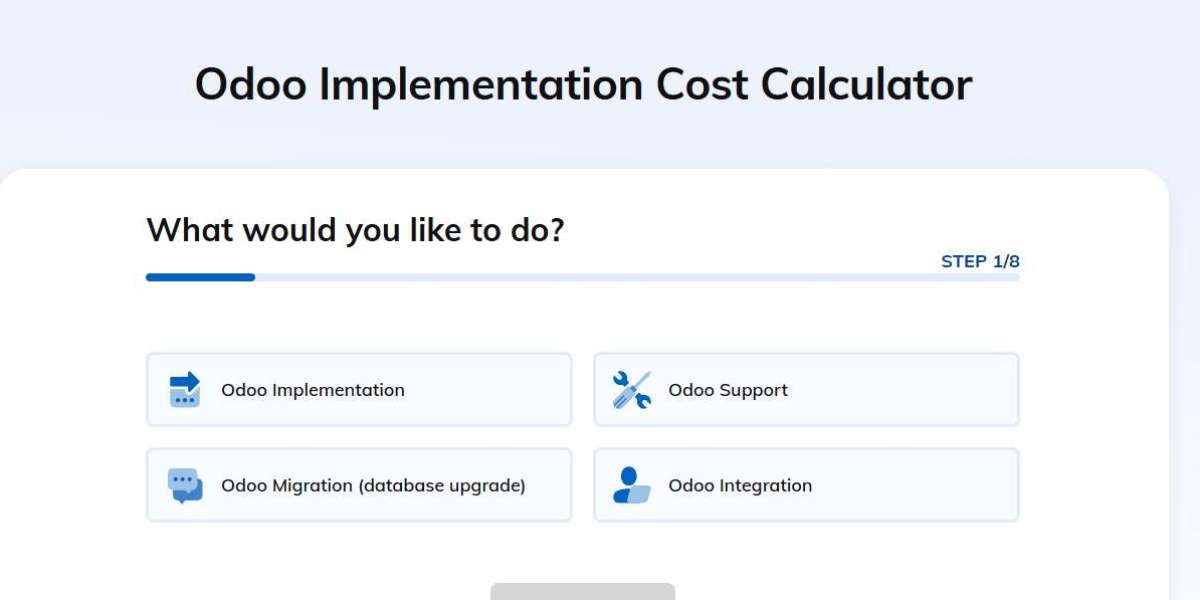Click the chat bubble Migration icon
The image size is (1200, 600).
coord(185,485)
